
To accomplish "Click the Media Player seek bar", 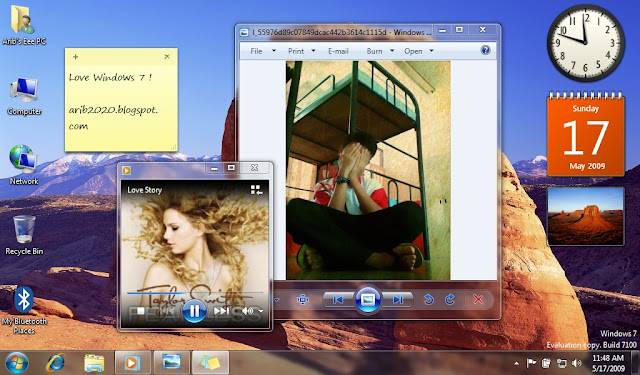I will point(195,293).
